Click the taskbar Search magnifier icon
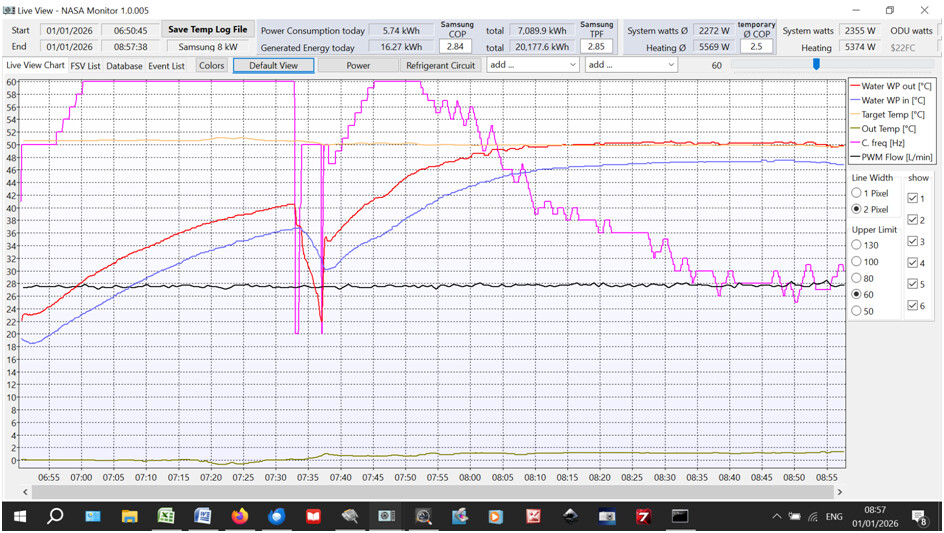The width and height of the screenshot is (944, 533). point(55,516)
